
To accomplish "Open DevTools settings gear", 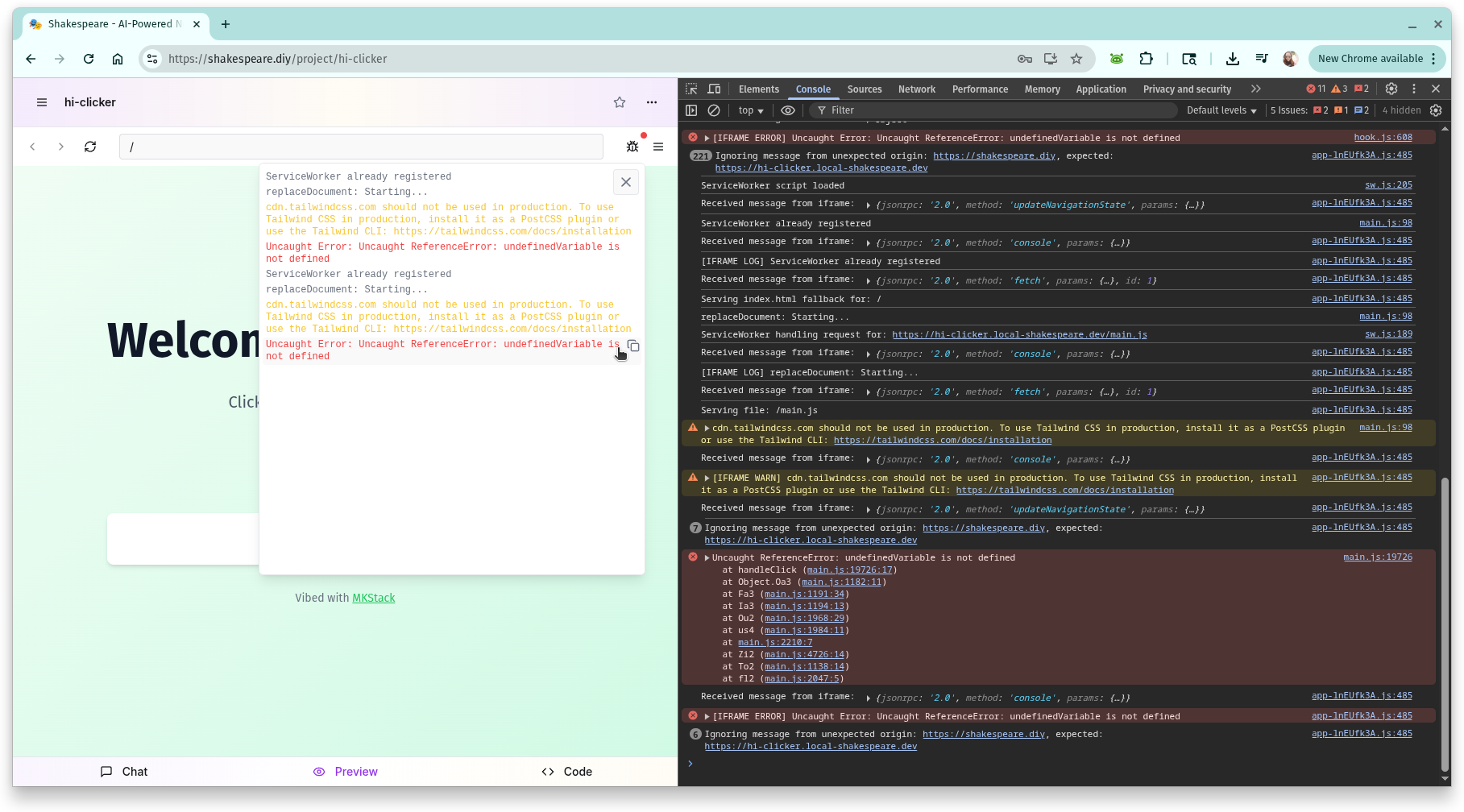I will coord(1391,89).
